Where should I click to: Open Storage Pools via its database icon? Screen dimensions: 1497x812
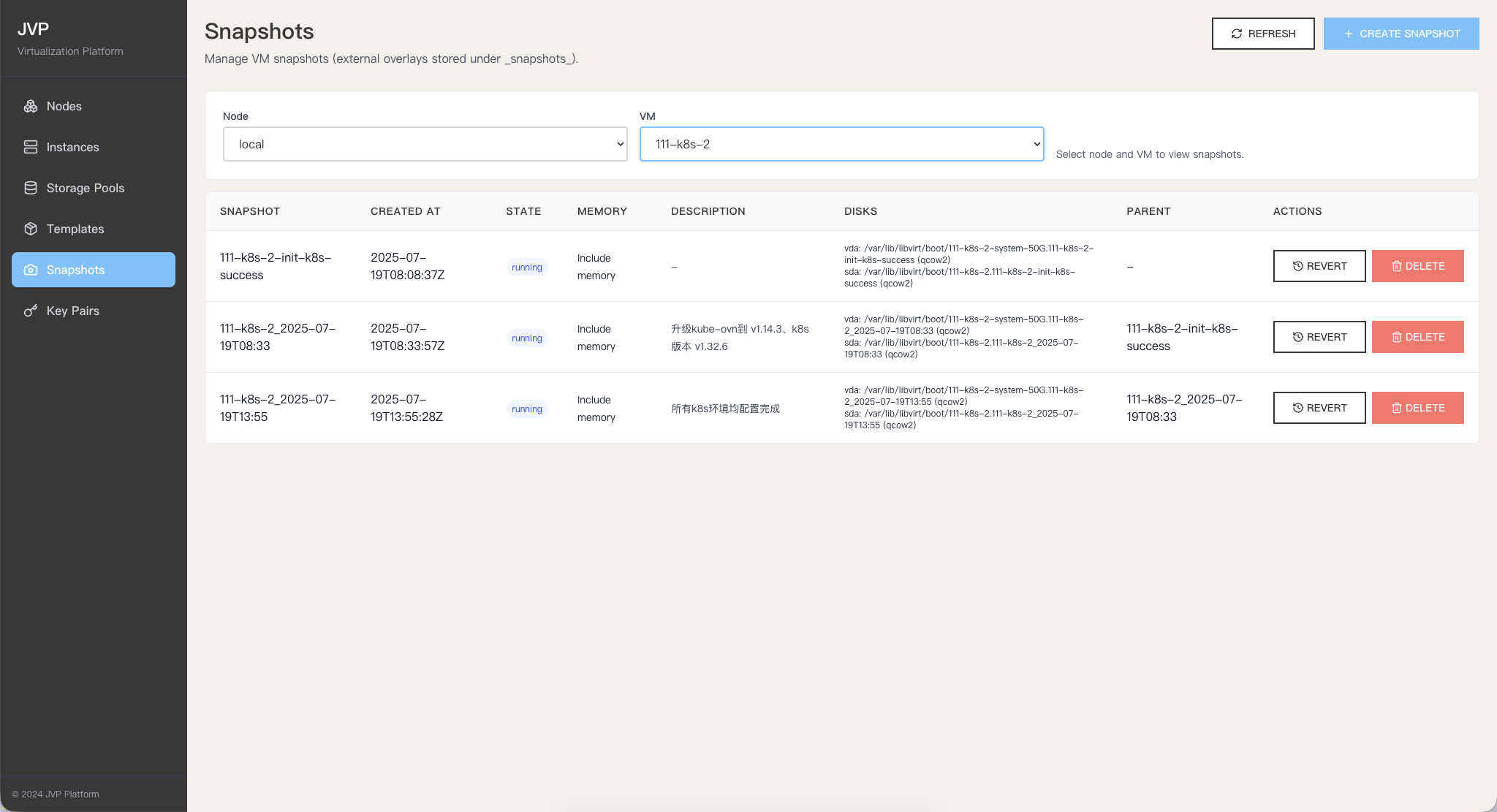click(x=31, y=188)
